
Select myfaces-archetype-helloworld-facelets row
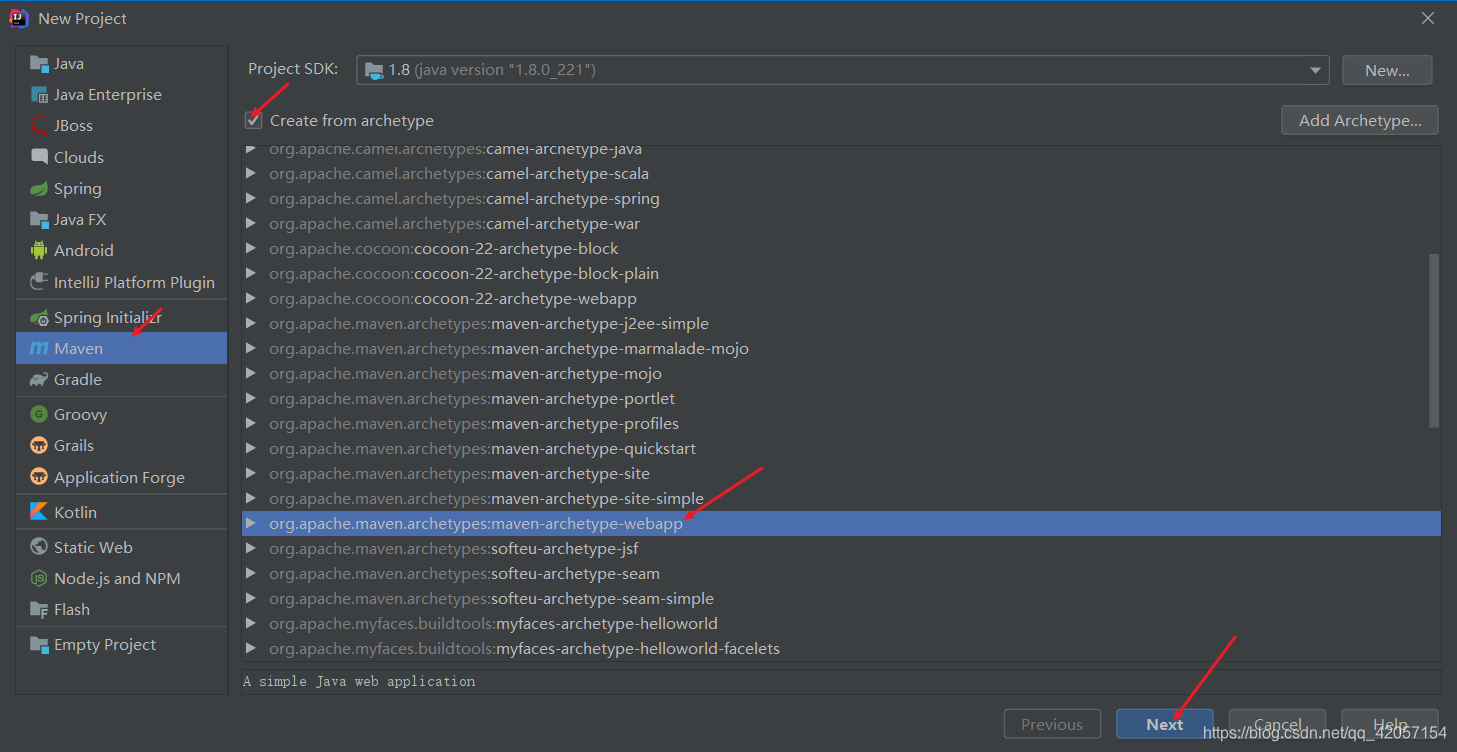(841, 649)
